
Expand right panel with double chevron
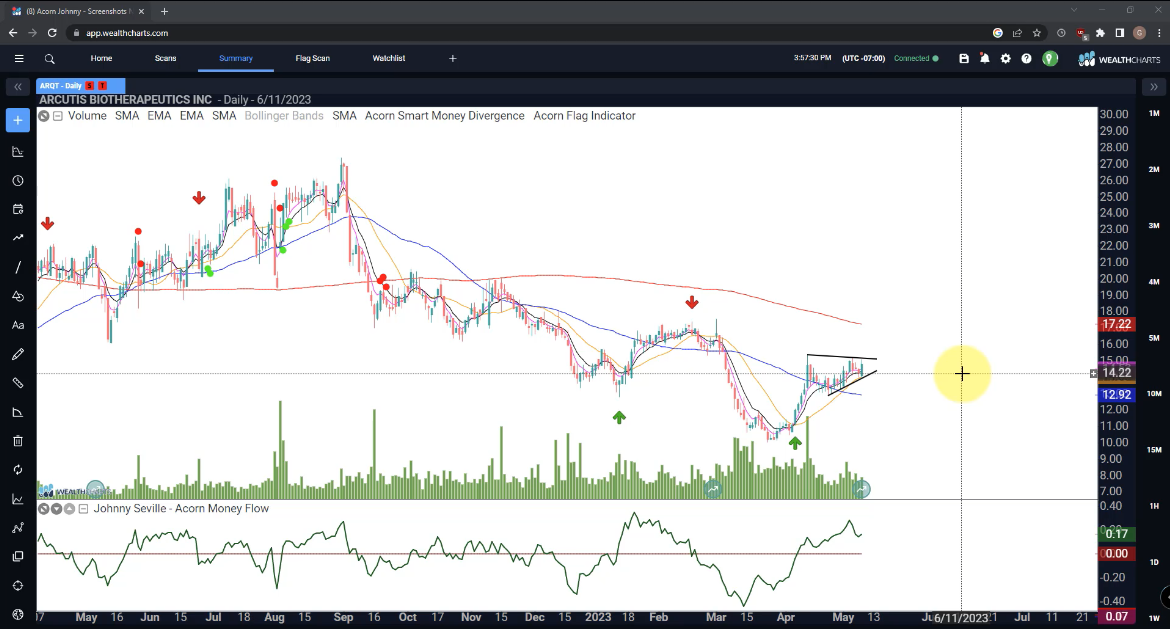(1154, 87)
